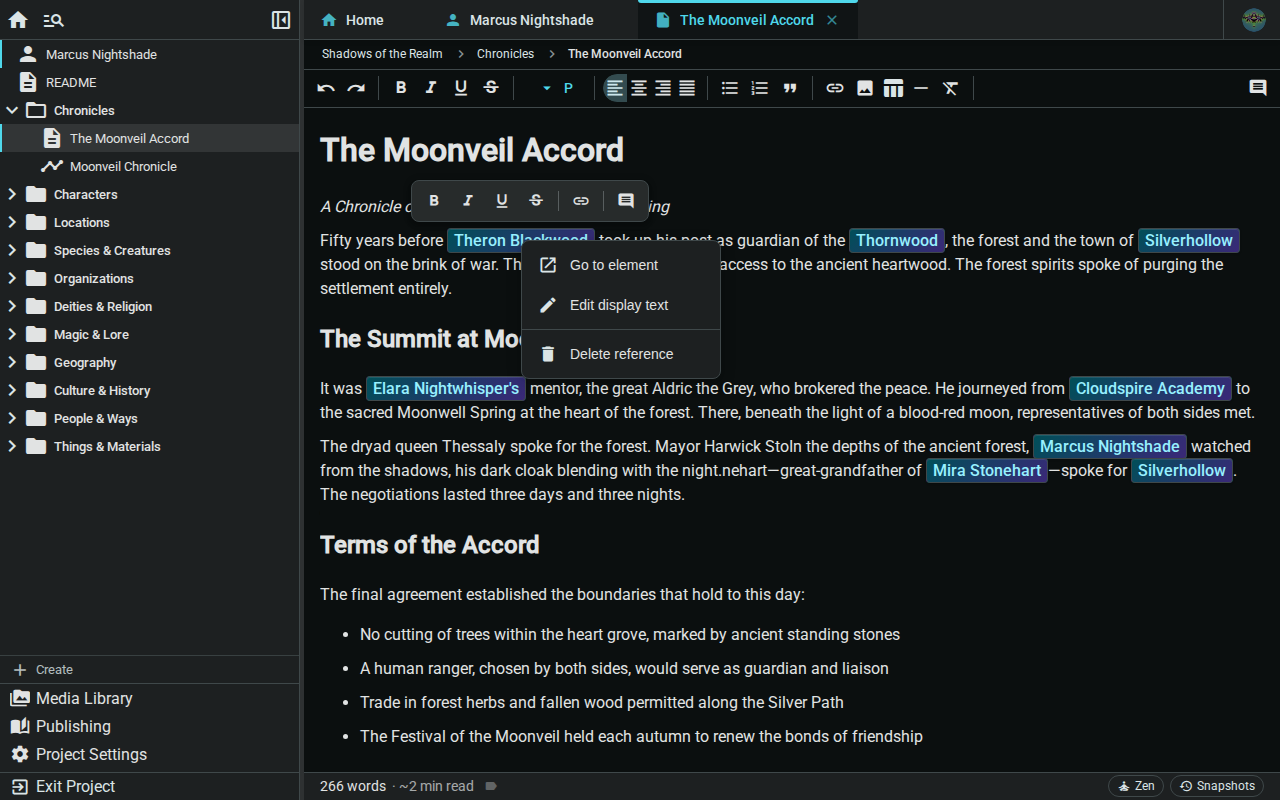Screen dimensions: 1280x800
Task: Switch to the Home tab
Action: pos(352,20)
